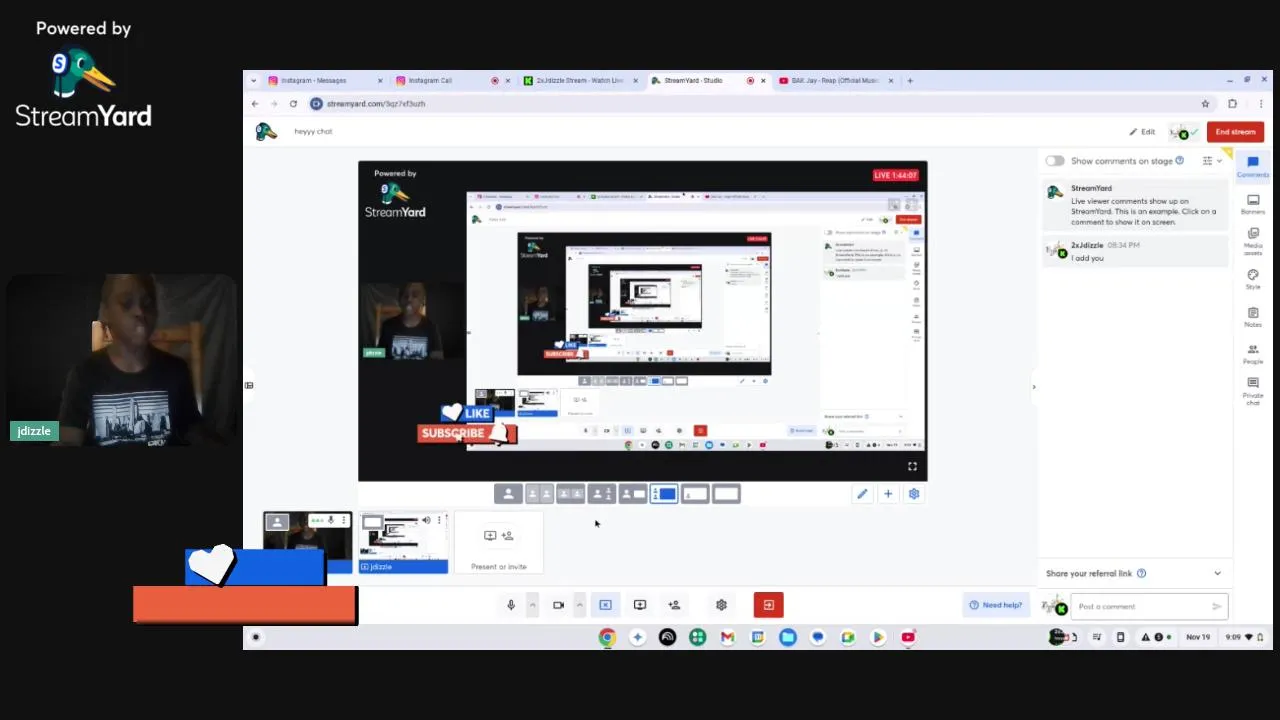The height and width of the screenshot is (720, 1280).
Task: Click info icon beside Show comments on stage
Action: click(1180, 161)
